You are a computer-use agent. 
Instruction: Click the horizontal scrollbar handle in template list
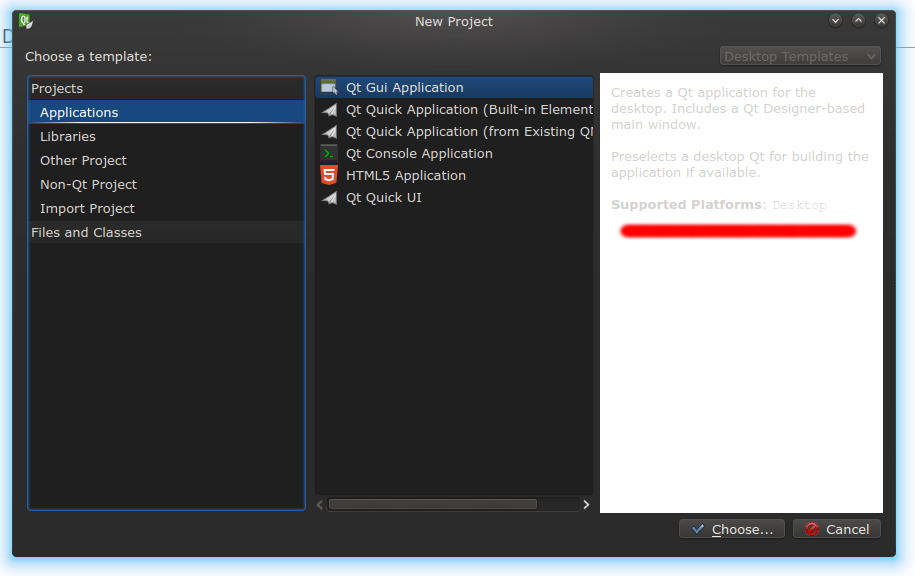click(x=432, y=505)
